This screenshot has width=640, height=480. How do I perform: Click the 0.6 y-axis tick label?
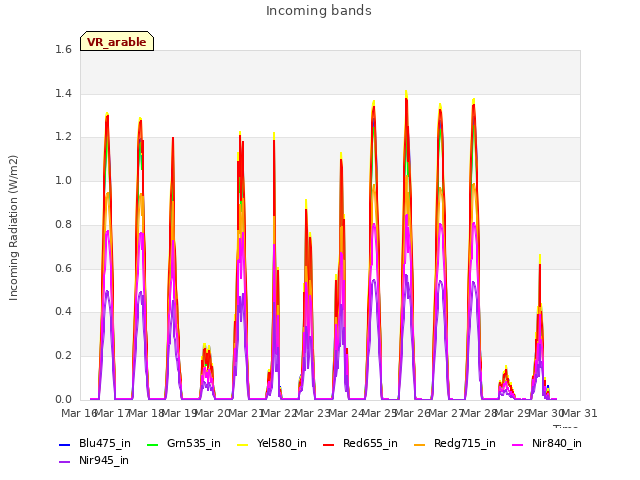click(63, 268)
